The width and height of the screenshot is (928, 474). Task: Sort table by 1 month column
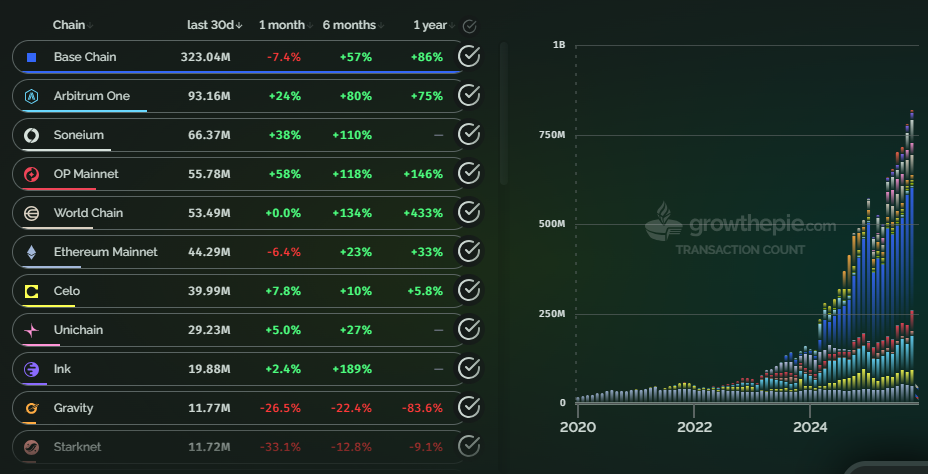pyautogui.click(x=283, y=25)
